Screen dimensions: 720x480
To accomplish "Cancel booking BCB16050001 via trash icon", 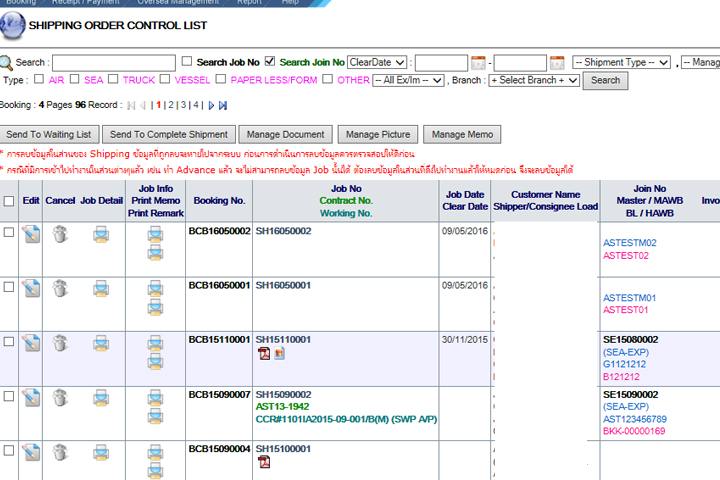I will [x=60, y=288].
